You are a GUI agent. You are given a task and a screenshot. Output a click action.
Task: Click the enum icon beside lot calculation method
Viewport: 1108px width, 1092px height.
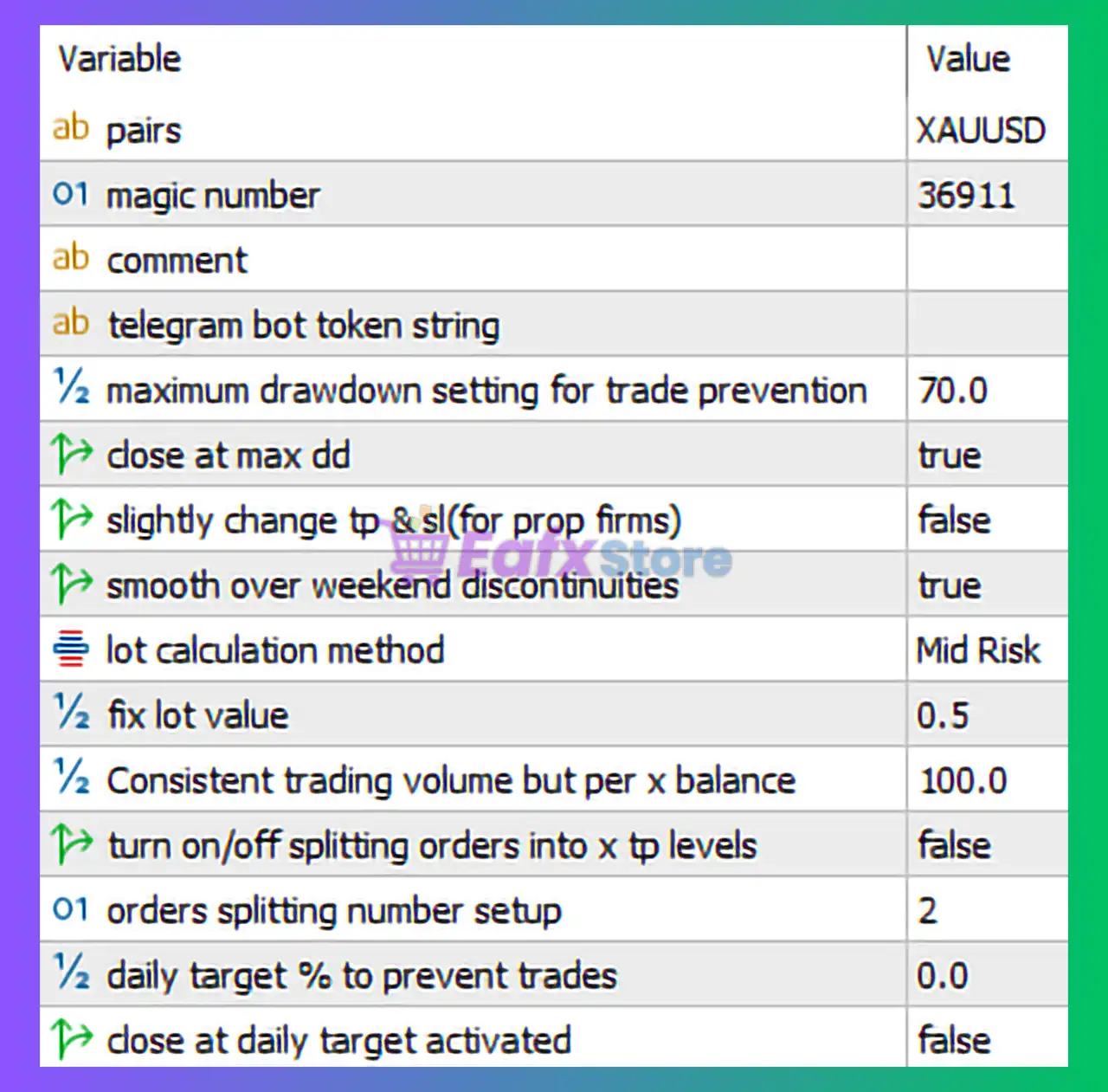point(71,649)
